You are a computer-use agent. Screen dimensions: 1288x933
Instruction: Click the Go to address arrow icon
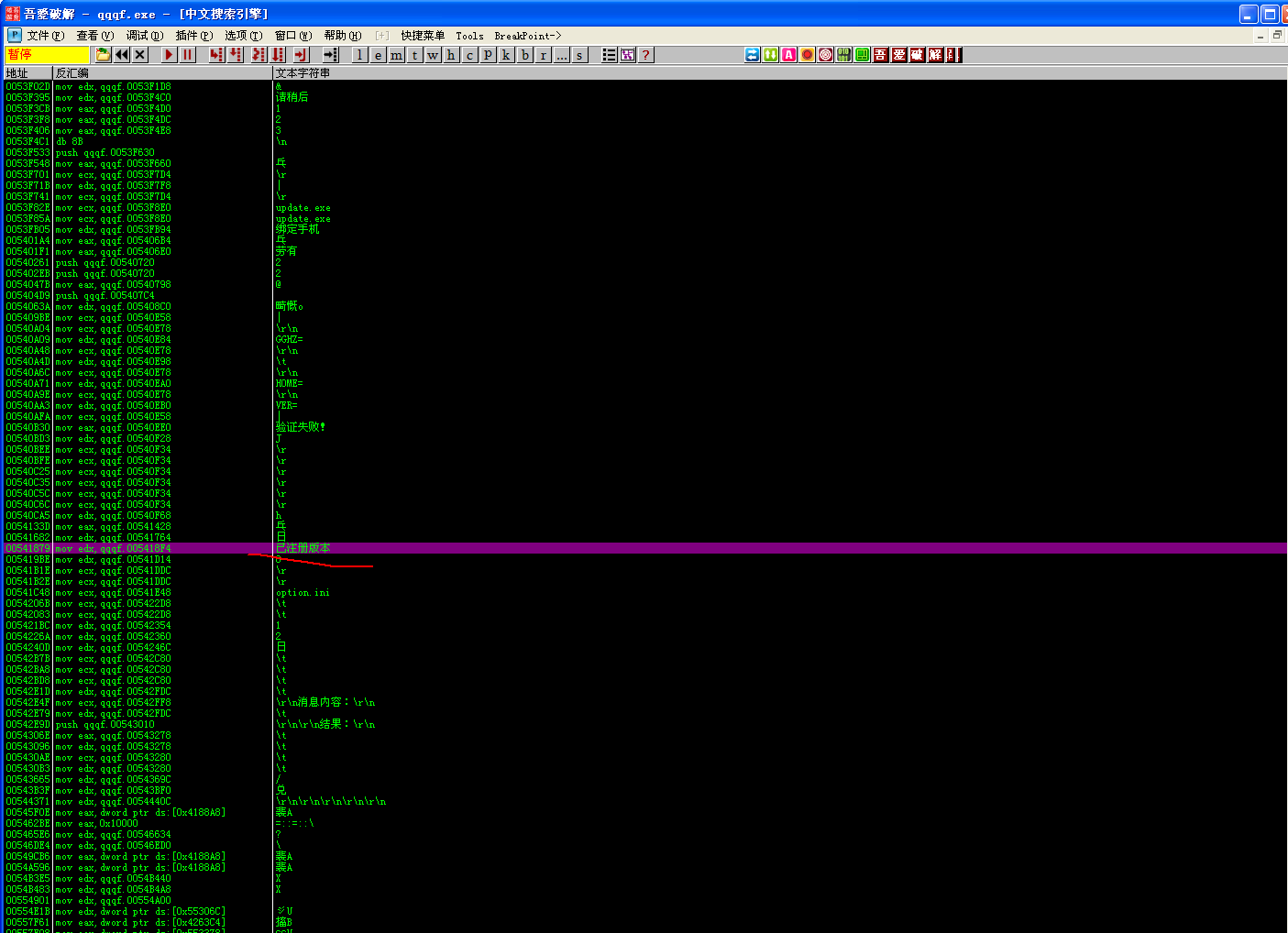331,55
